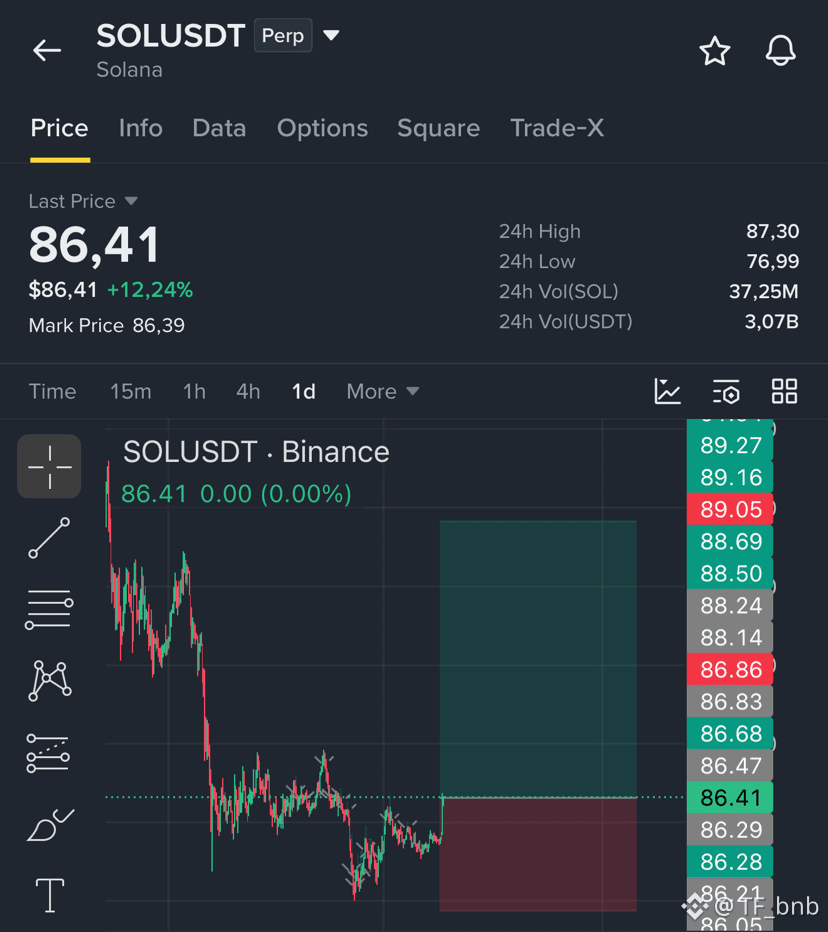Screen dimensions: 828x932
Task: Switch to the Trade-X tab
Action: point(557,128)
